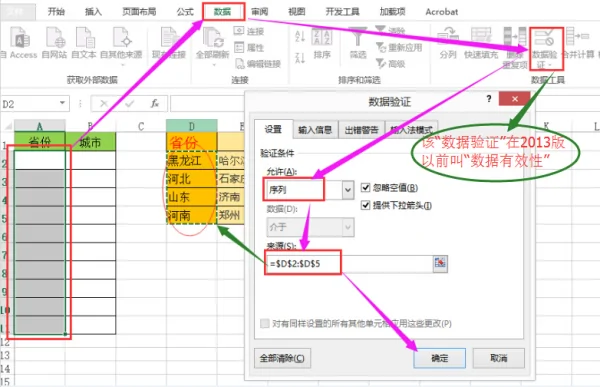
Task: Click the 全部刷新 refresh all icon
Action: (x=213, y=38)
